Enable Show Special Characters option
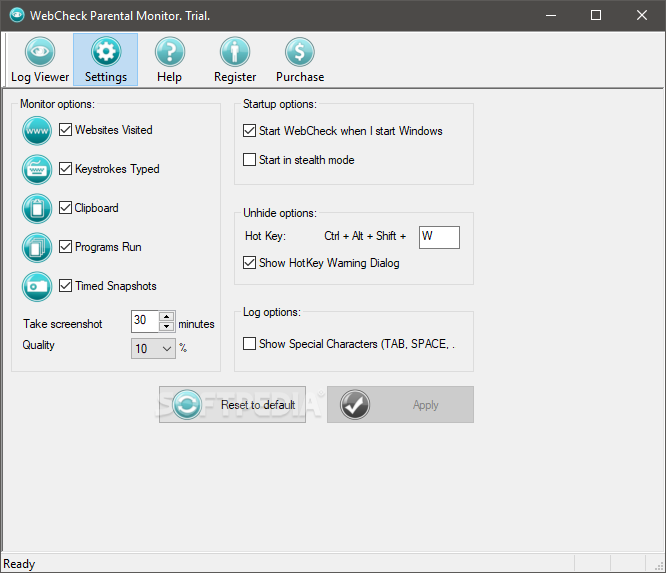The height and width of the screenshot is (573, 666). pos(249,343)
